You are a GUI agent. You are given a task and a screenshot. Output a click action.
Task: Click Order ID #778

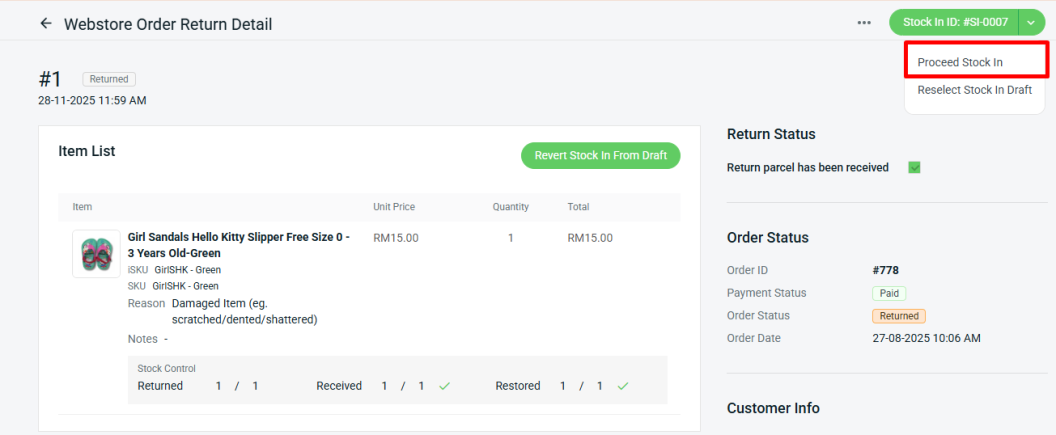[x=888, y=270]
